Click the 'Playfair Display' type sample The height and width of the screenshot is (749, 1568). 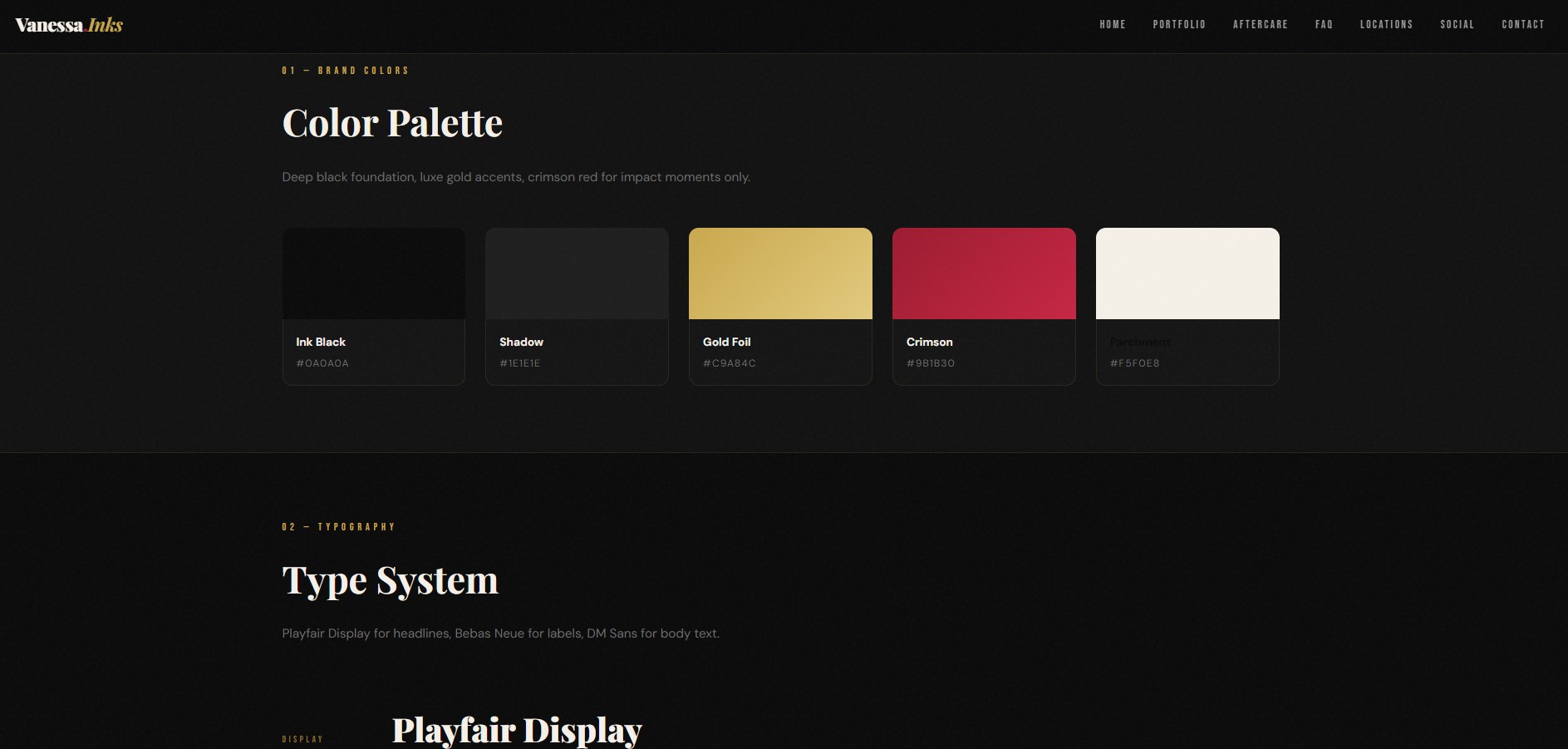[516, 730]
